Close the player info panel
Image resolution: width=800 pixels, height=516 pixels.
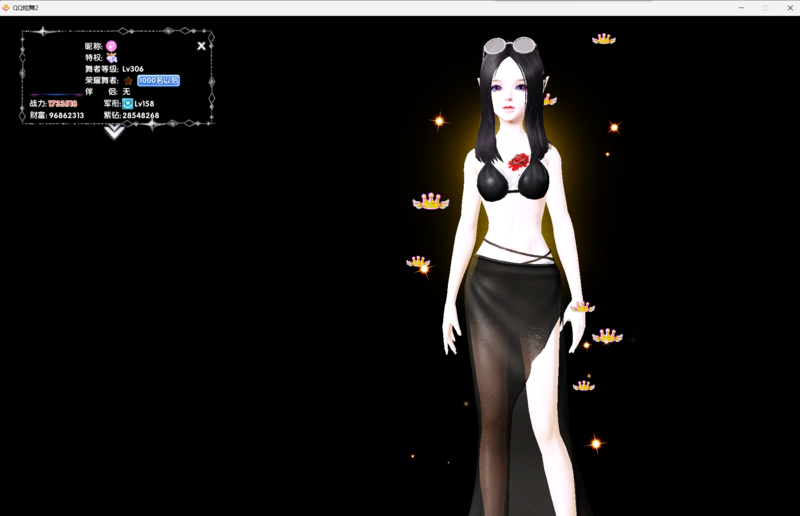click(x=202, y=46)
